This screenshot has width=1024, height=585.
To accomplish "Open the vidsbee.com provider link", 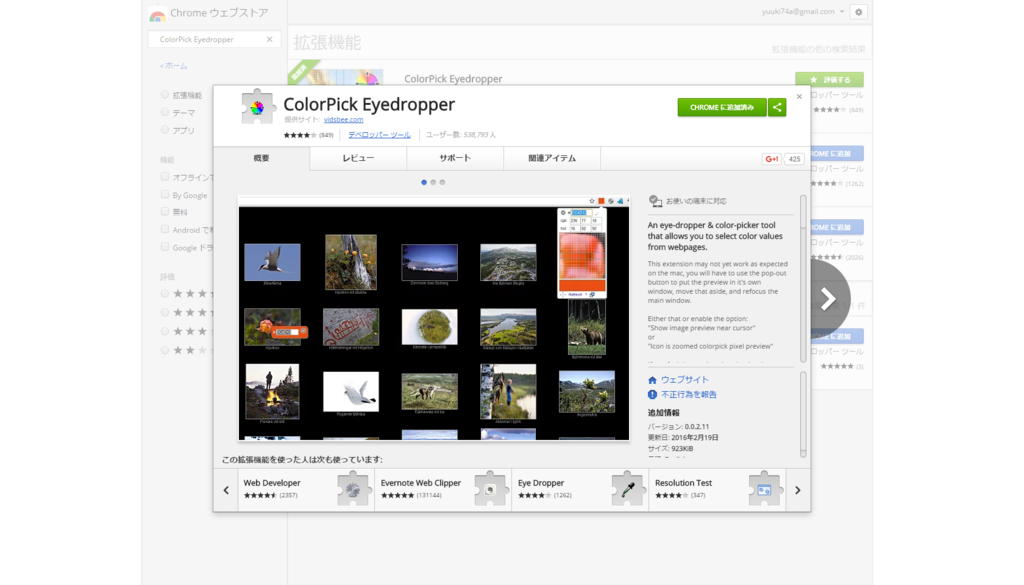I will point(343,119).
